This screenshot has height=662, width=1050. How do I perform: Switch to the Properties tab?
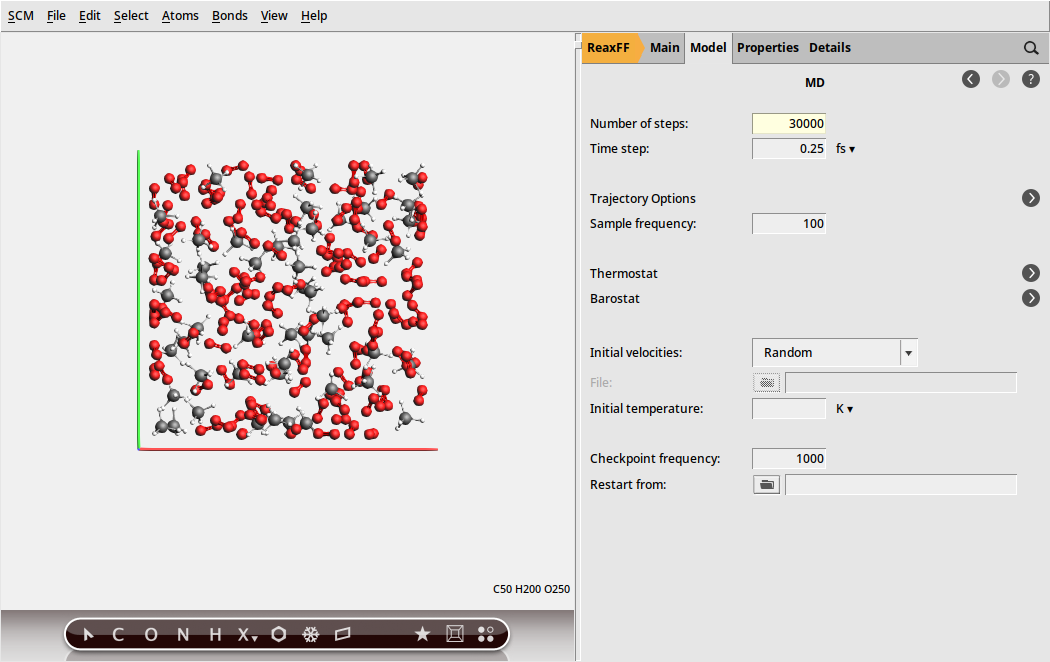tap(768, 47)
